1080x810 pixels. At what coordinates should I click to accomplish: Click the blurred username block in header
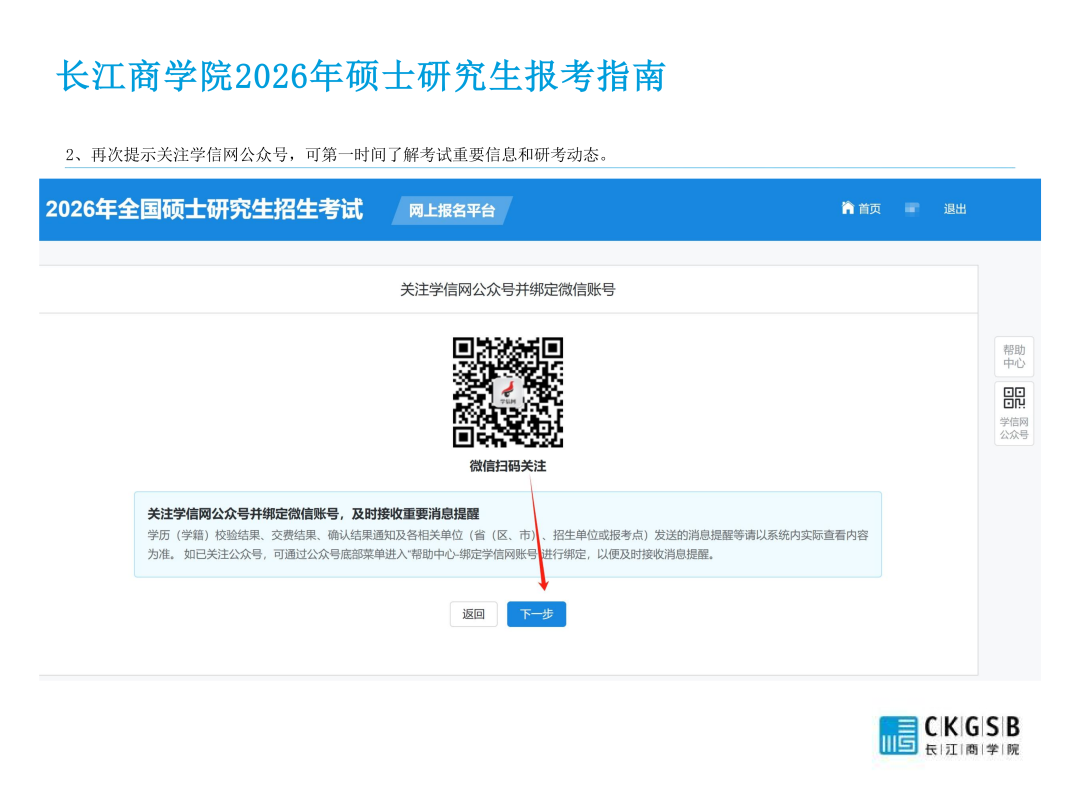click(911, 208)
